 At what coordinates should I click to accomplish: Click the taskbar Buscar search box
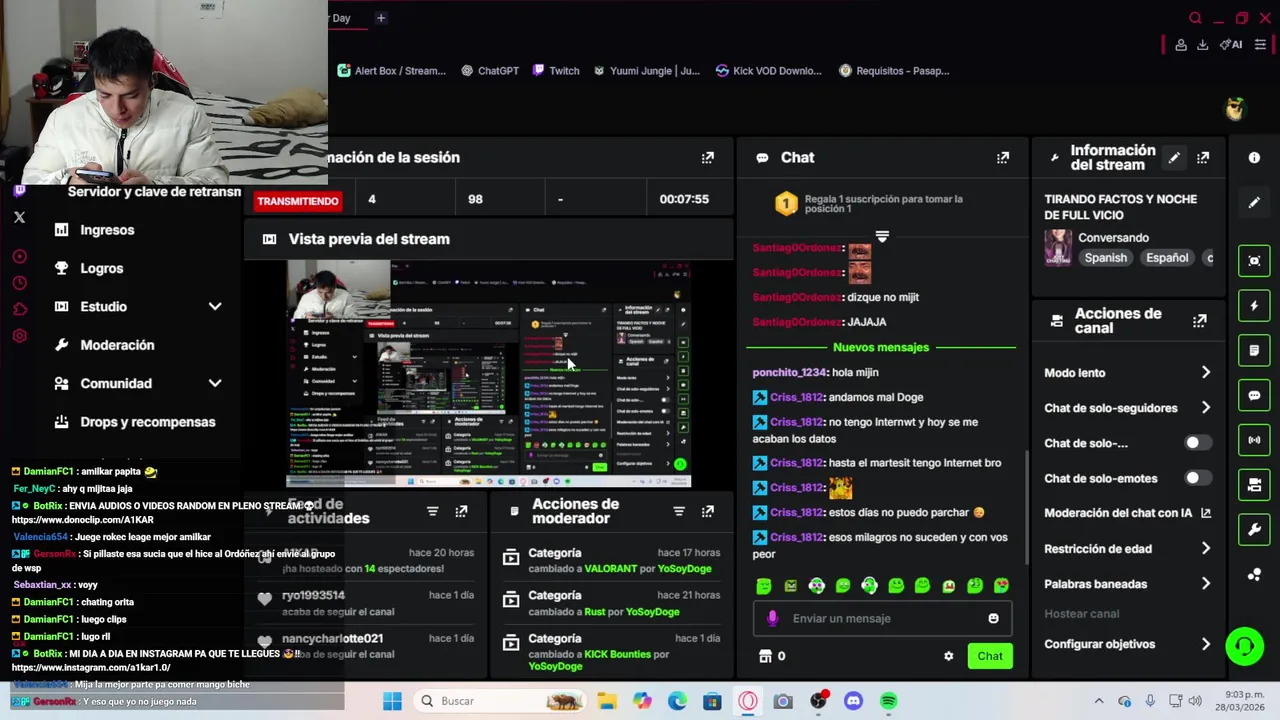coord(502,701)
